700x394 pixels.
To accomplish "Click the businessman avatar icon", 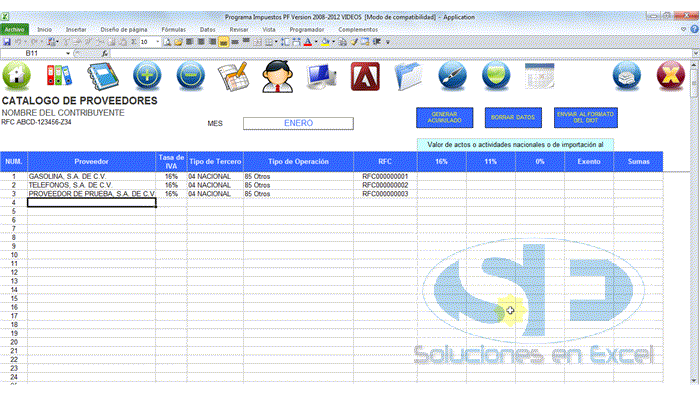I will 278,76.
